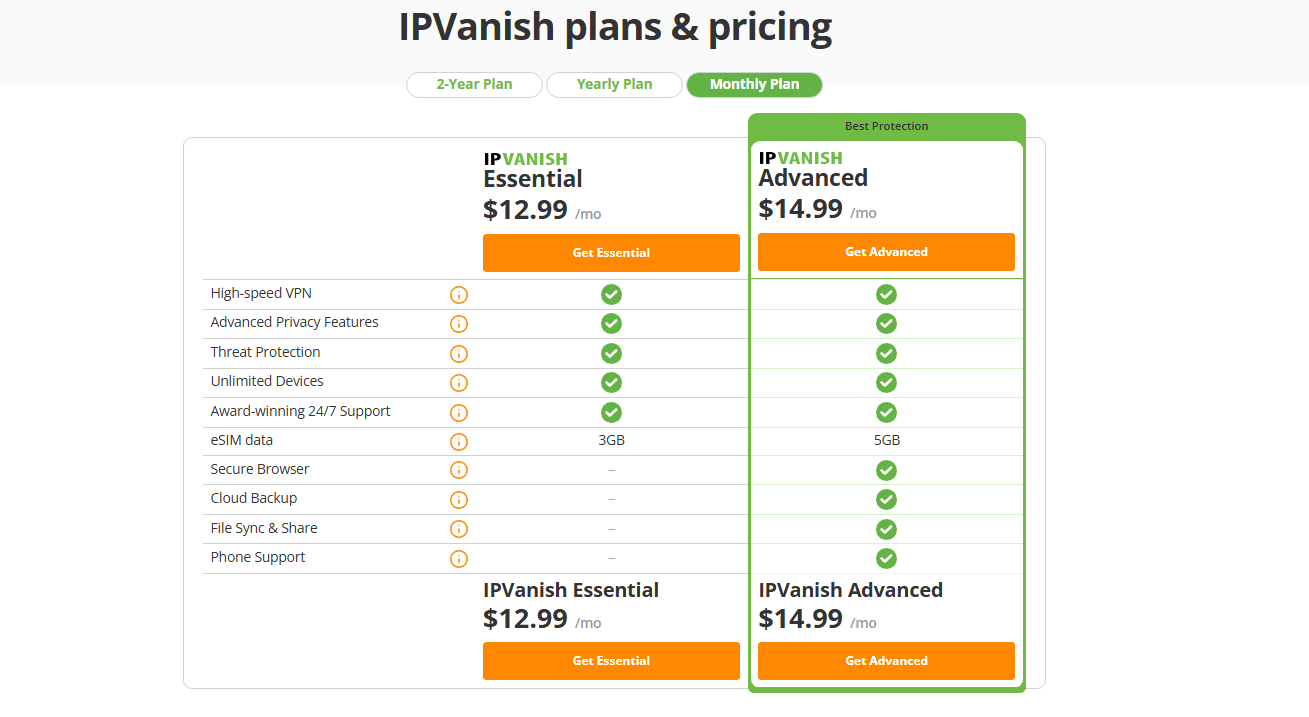Click the info icon next to High-speed VPN
This screenshot has width=1309, height=717.
pyautogui.click(x=459, y=295)
